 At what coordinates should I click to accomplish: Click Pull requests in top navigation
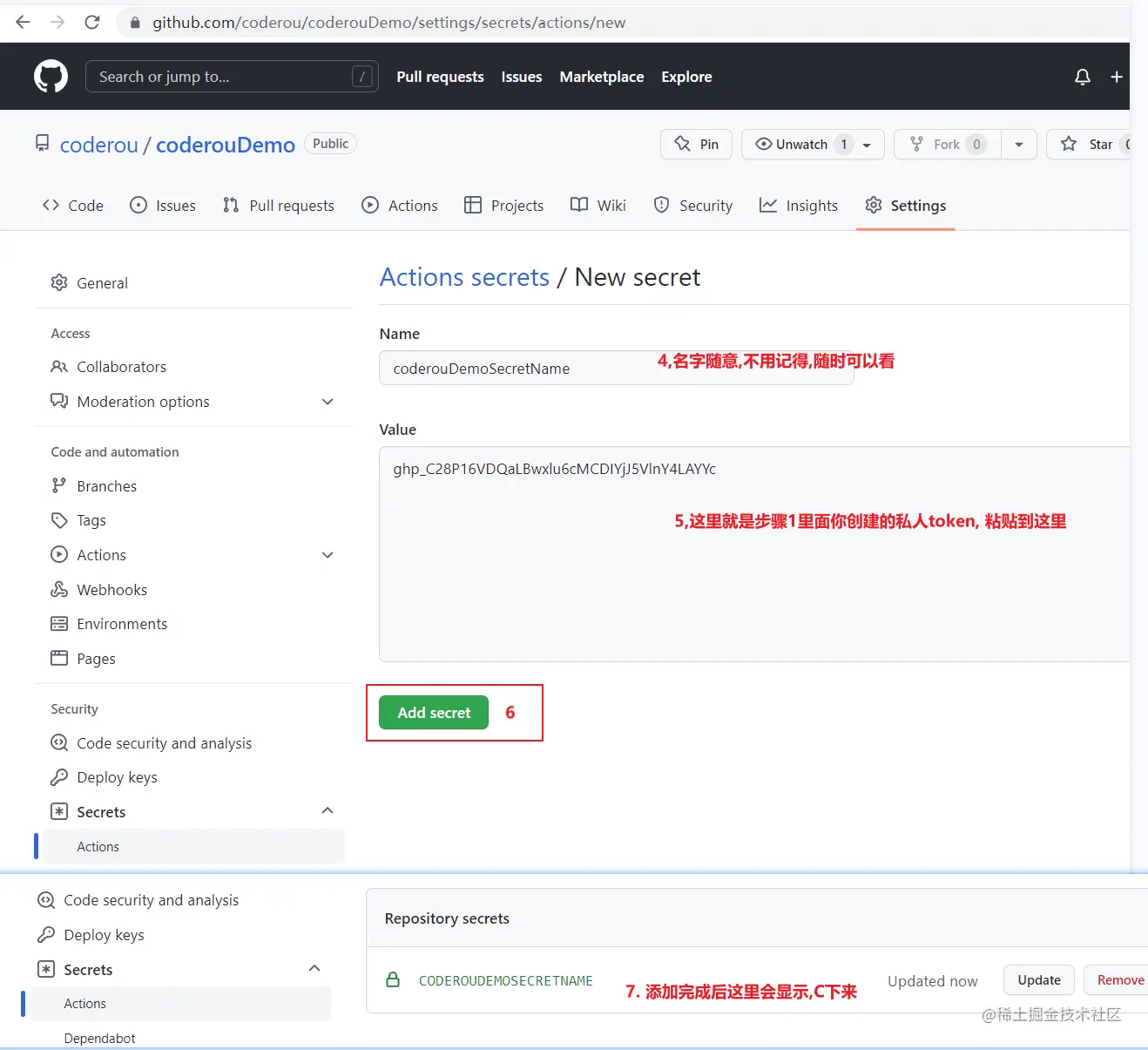pyautogui.click(x=440, y=77)
